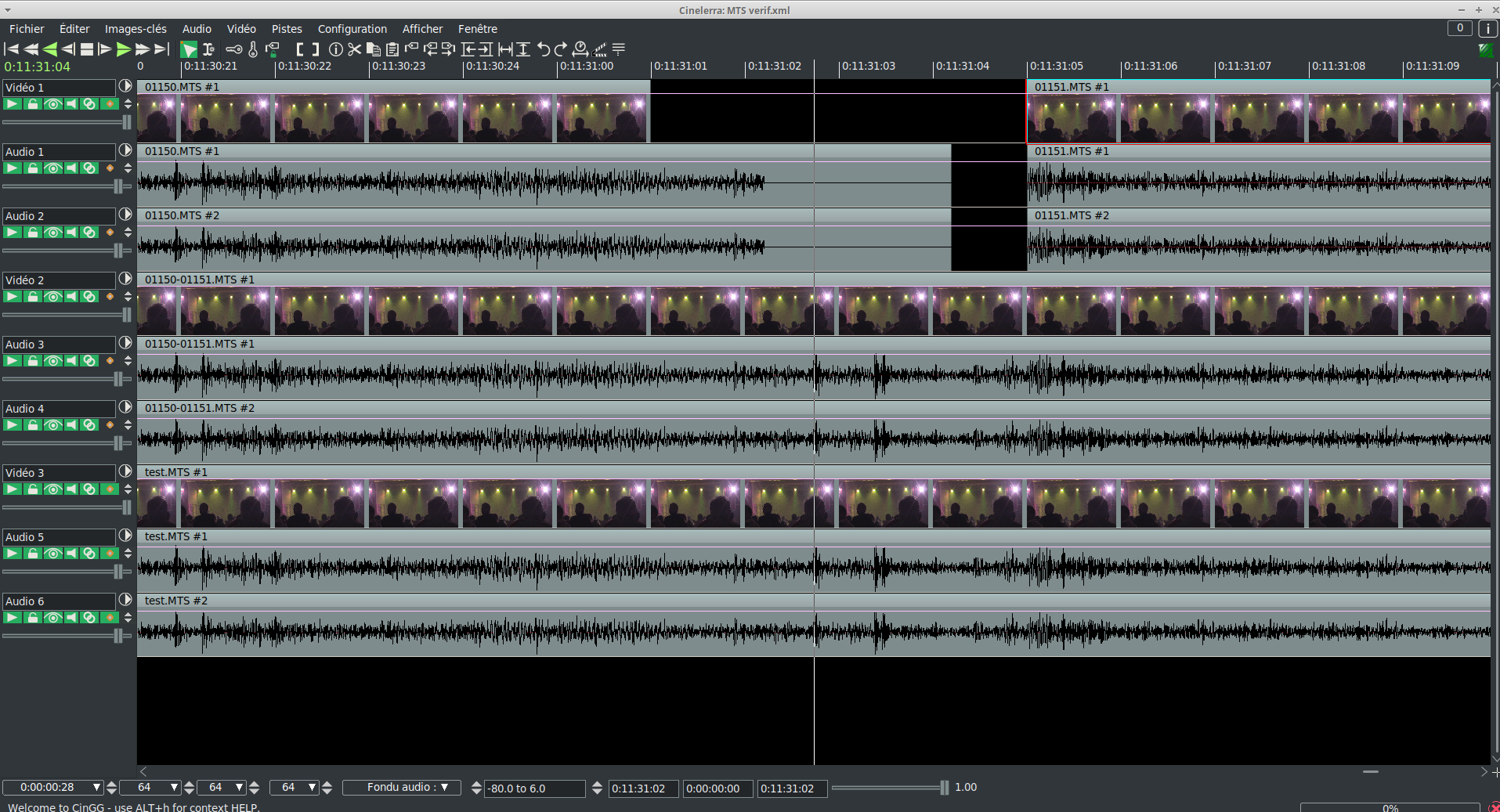Click the Paste clipboard icon

point(392,49)
